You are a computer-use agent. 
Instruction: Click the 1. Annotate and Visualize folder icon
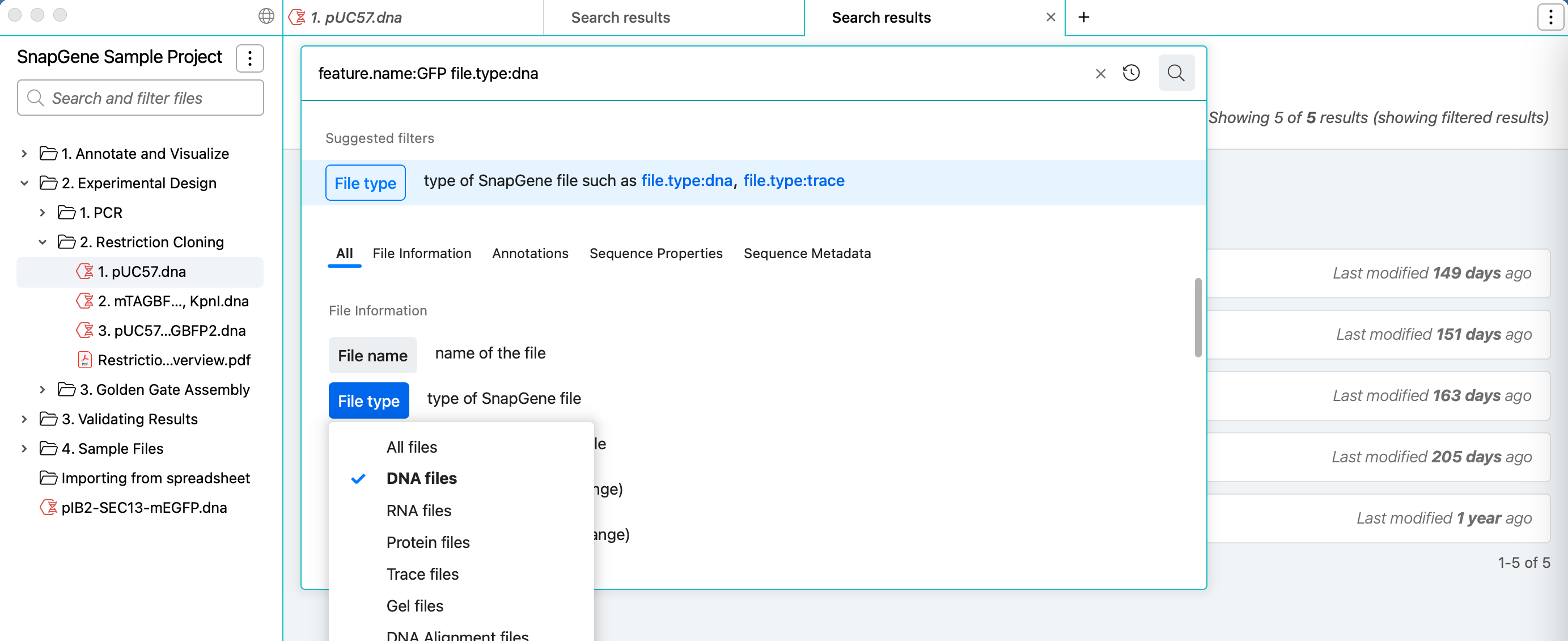[x=48, y=153]
